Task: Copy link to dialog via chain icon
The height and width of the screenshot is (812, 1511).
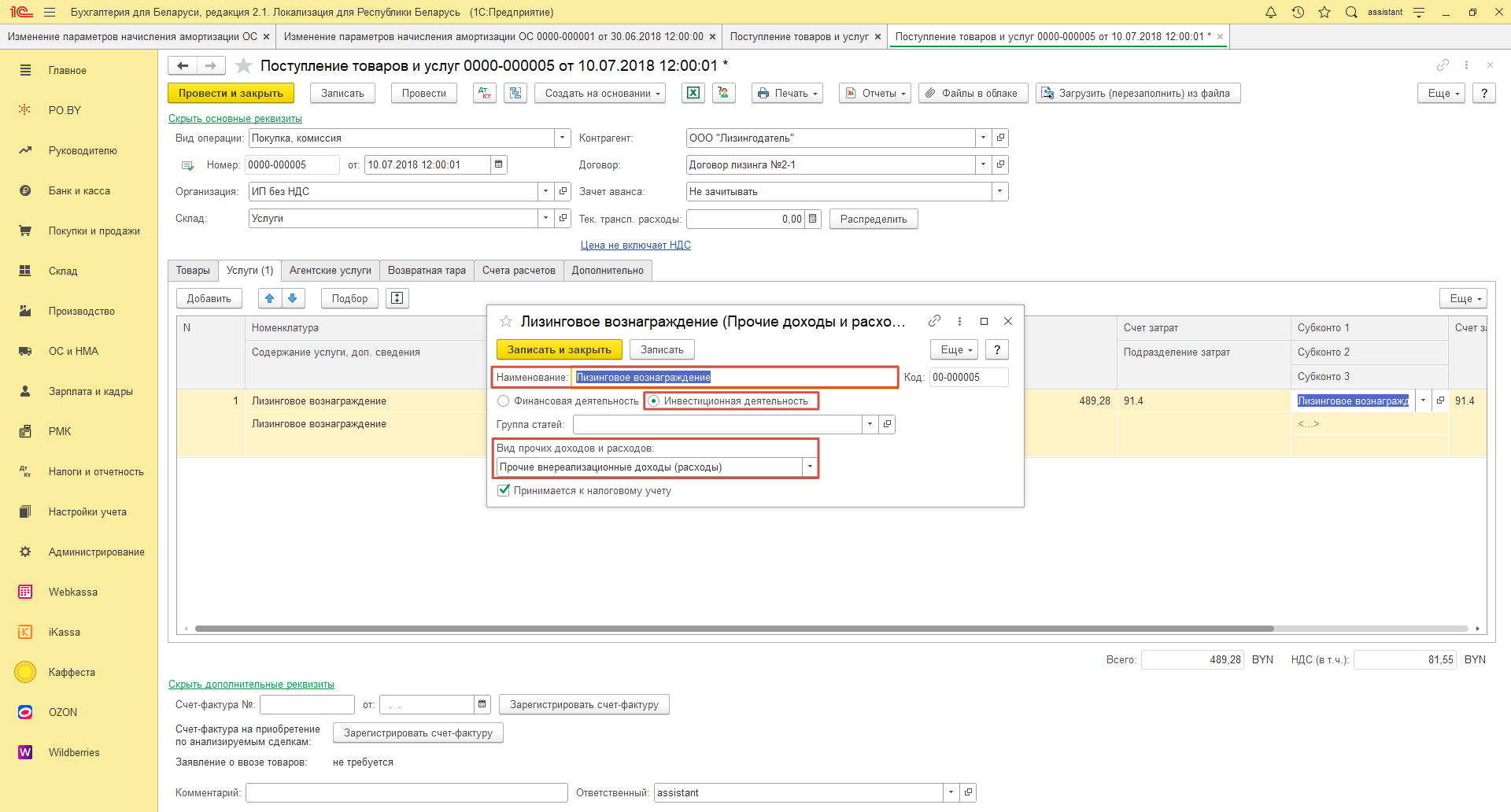Action: pyautogui.click(x=934, y=321)
